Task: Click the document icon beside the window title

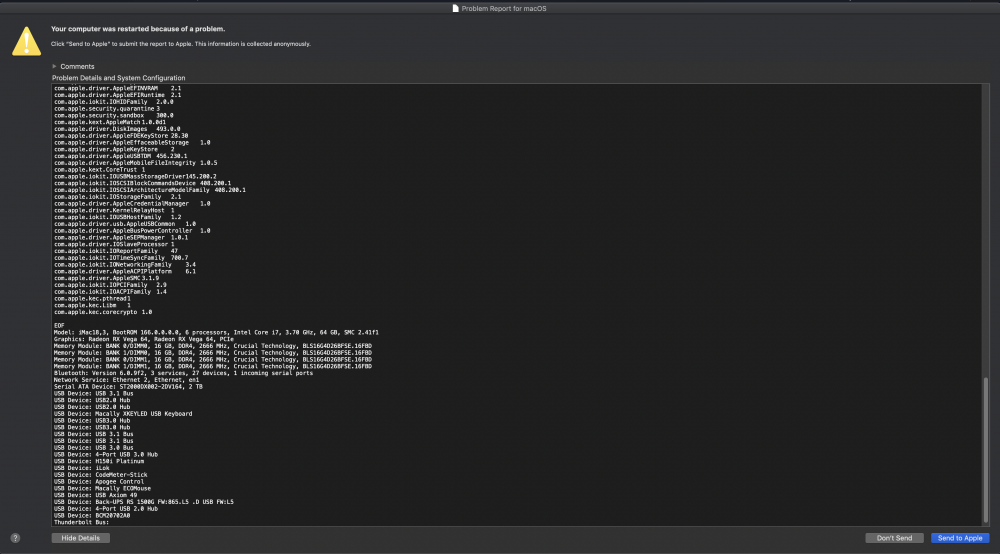Action: coord(455,8)
